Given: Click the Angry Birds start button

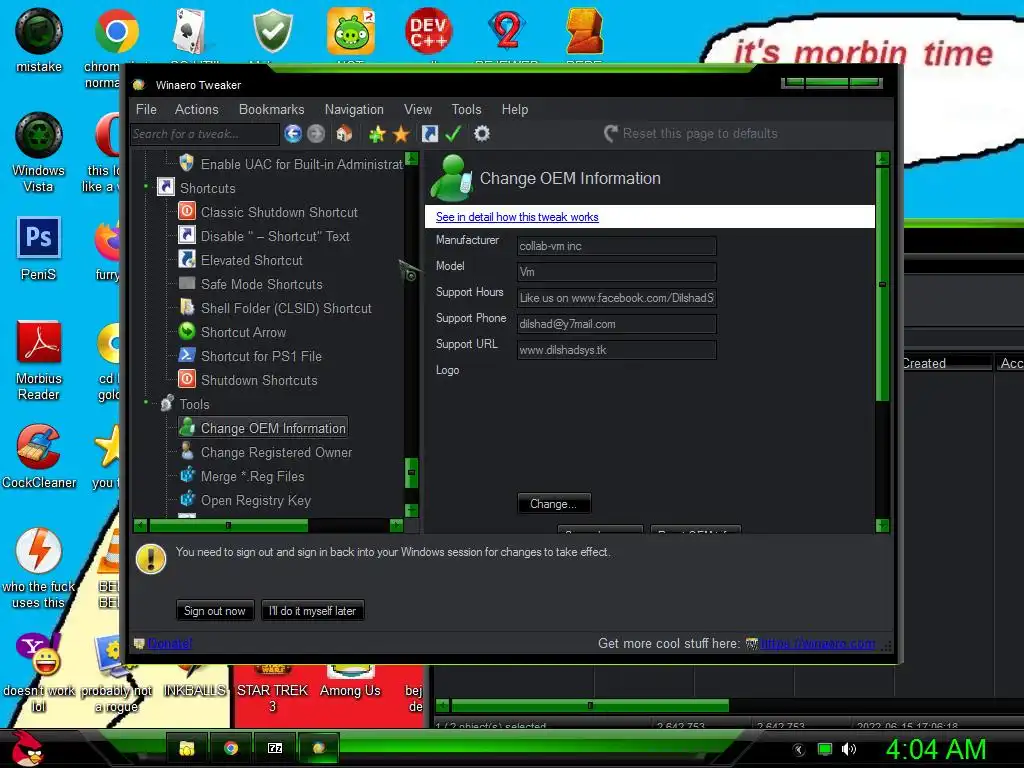Looking at the screenshot, I should point(25,747).
